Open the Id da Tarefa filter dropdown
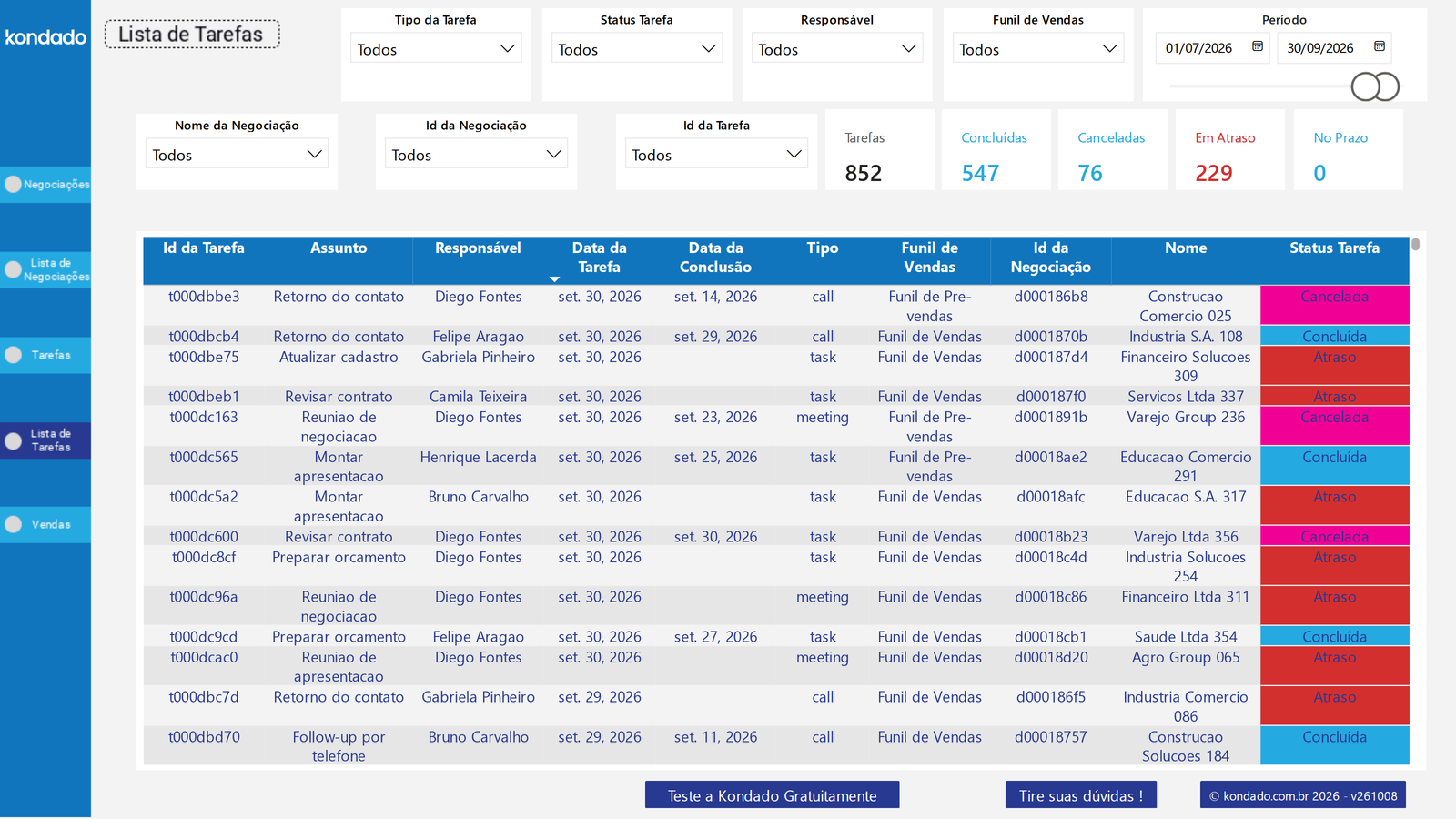The image size is (1456, 819). [x=716, y=154]
